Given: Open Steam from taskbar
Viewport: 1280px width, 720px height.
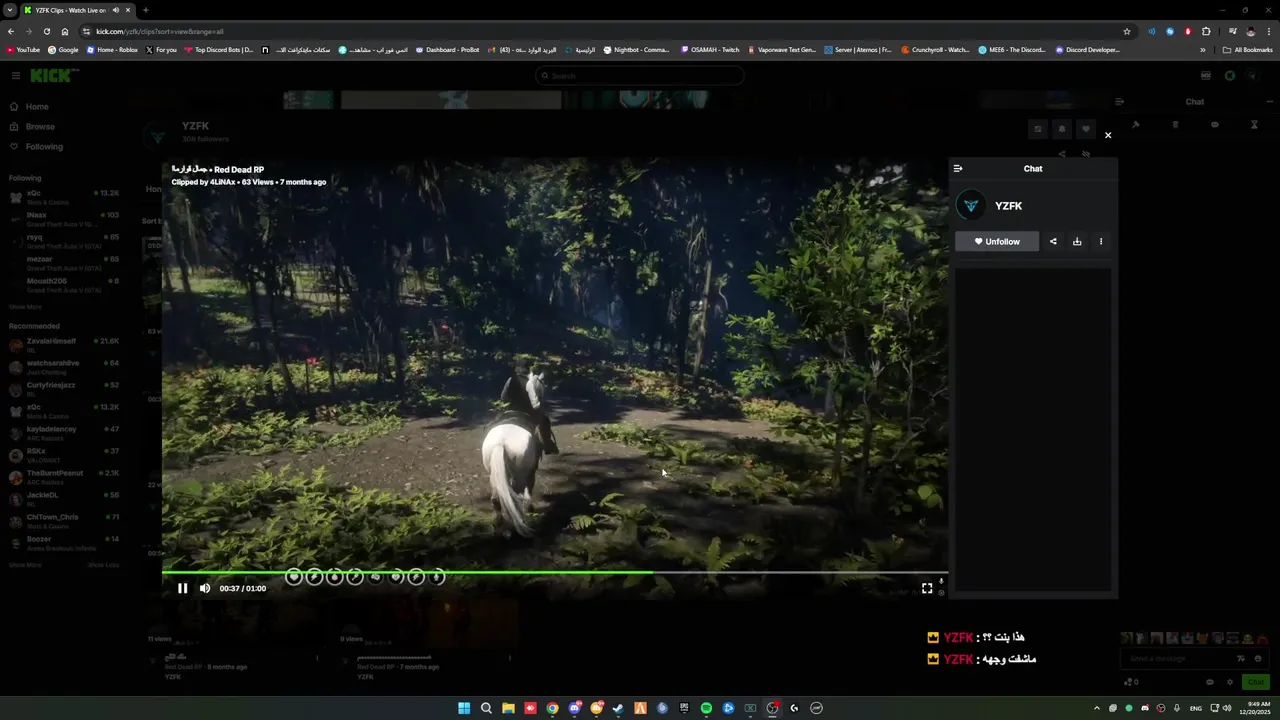Looking at the screenshot, I should [618, 708].
